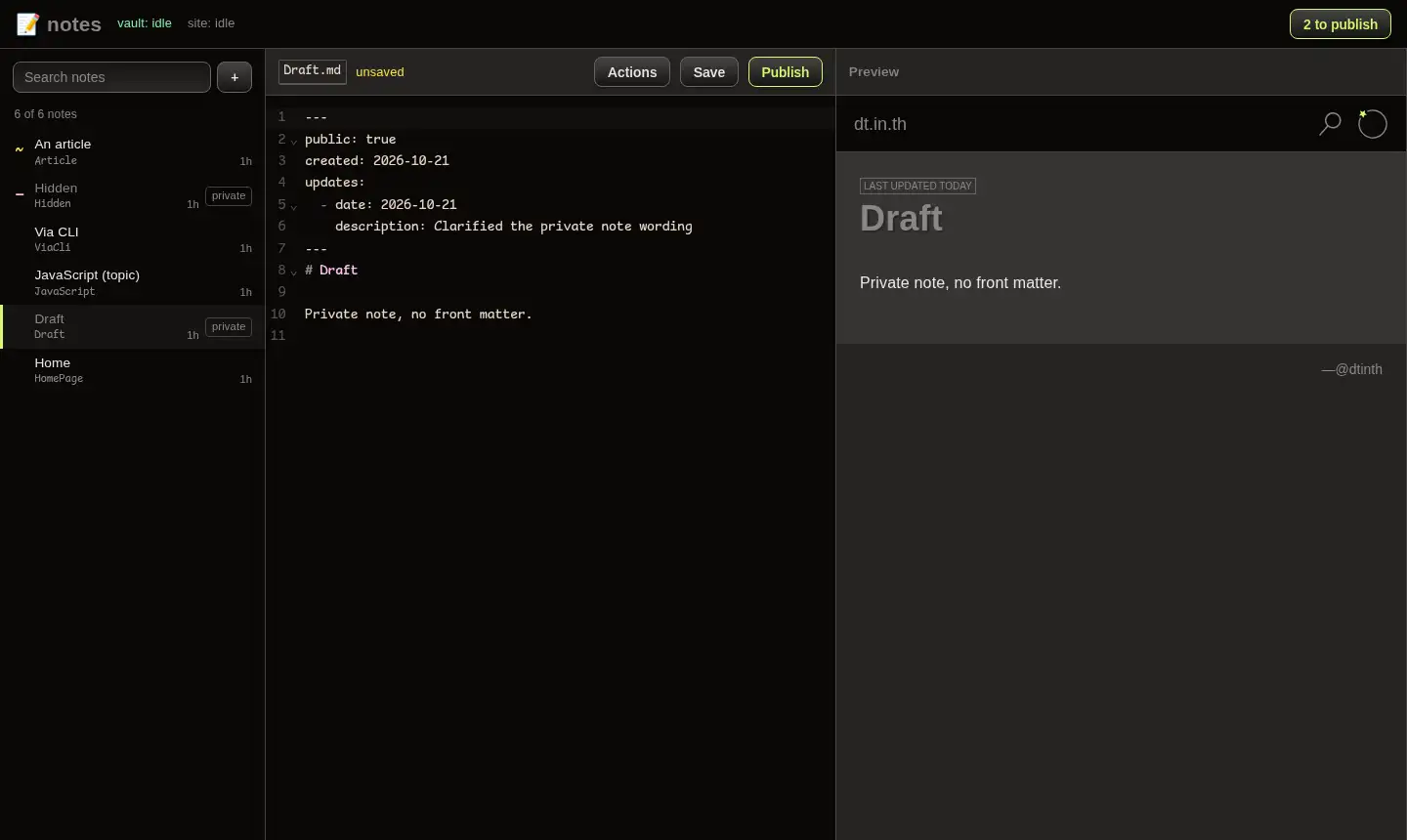
Task: Open the preview search magnifier icon
Action: click(x=1330, y=124)
